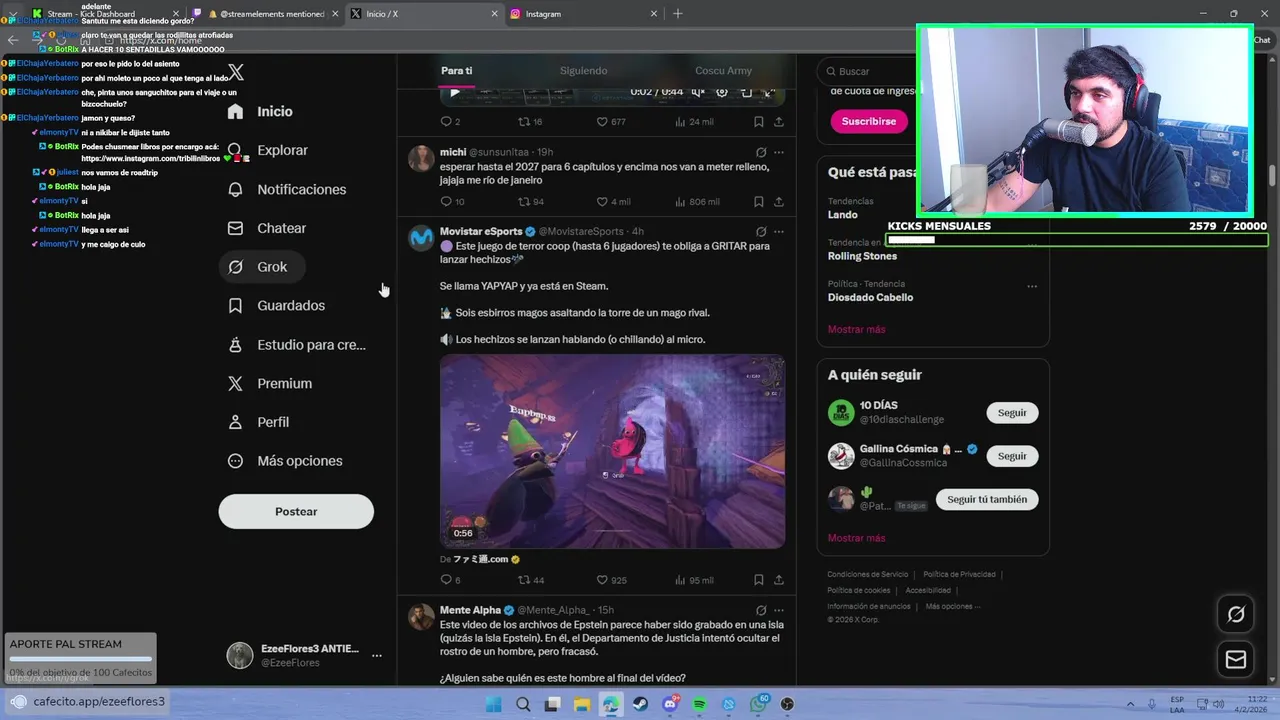Close the Inicio / X browser tab
Image resolution: width=1280 pixels, height=720 pixels.
point(494,14)
